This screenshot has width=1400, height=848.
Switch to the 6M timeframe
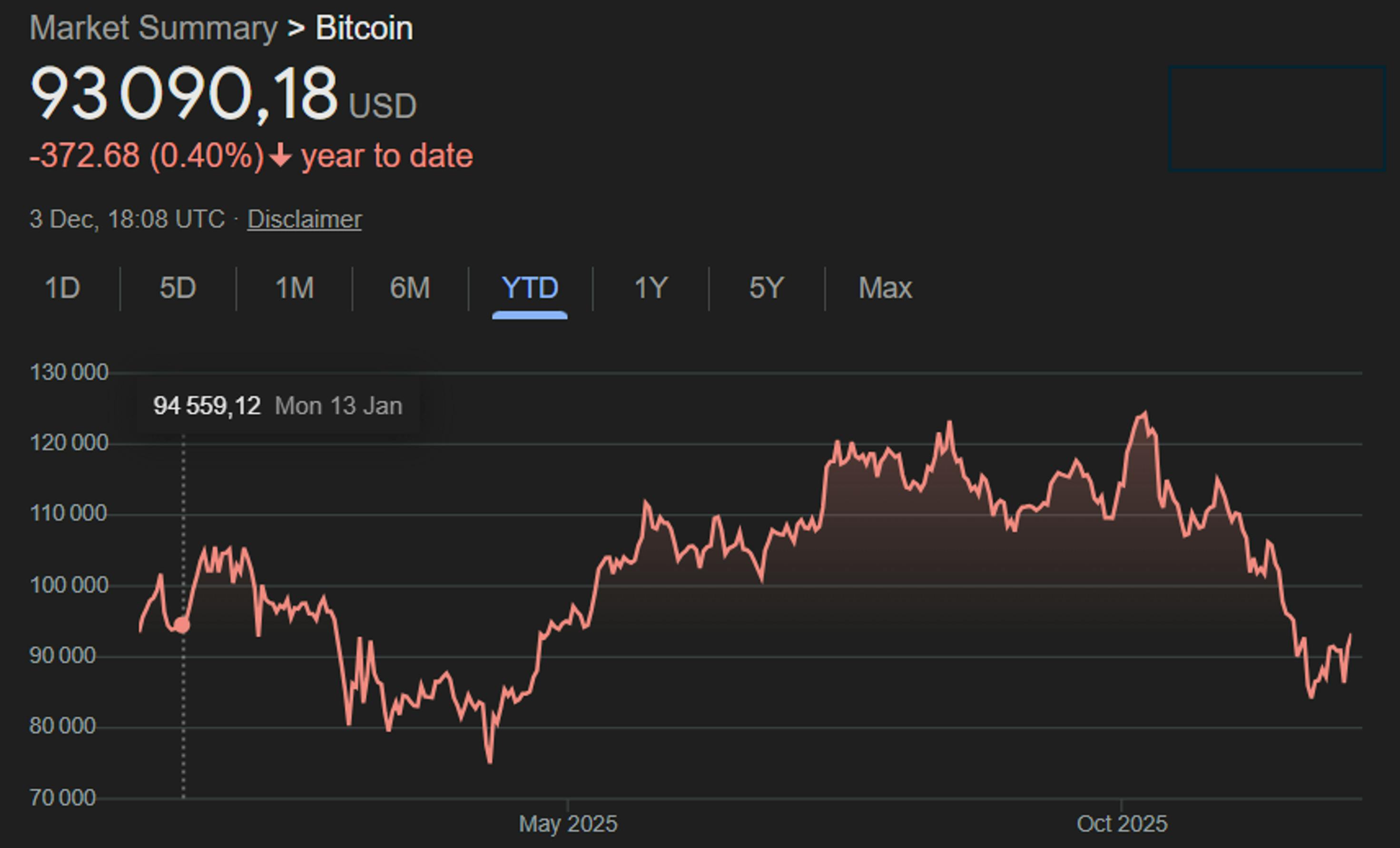tap(410, 288)
